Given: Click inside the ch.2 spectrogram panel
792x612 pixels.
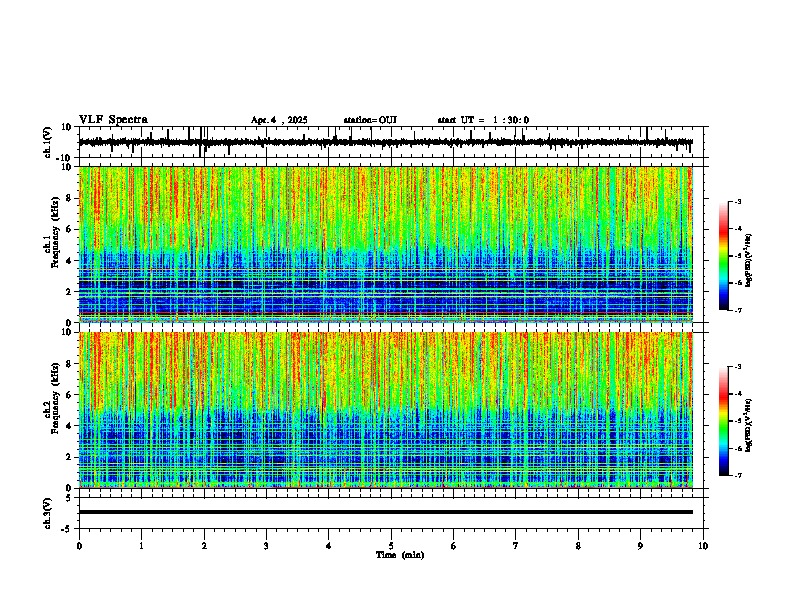Looking at the screenshot, I should coord(385,410).
